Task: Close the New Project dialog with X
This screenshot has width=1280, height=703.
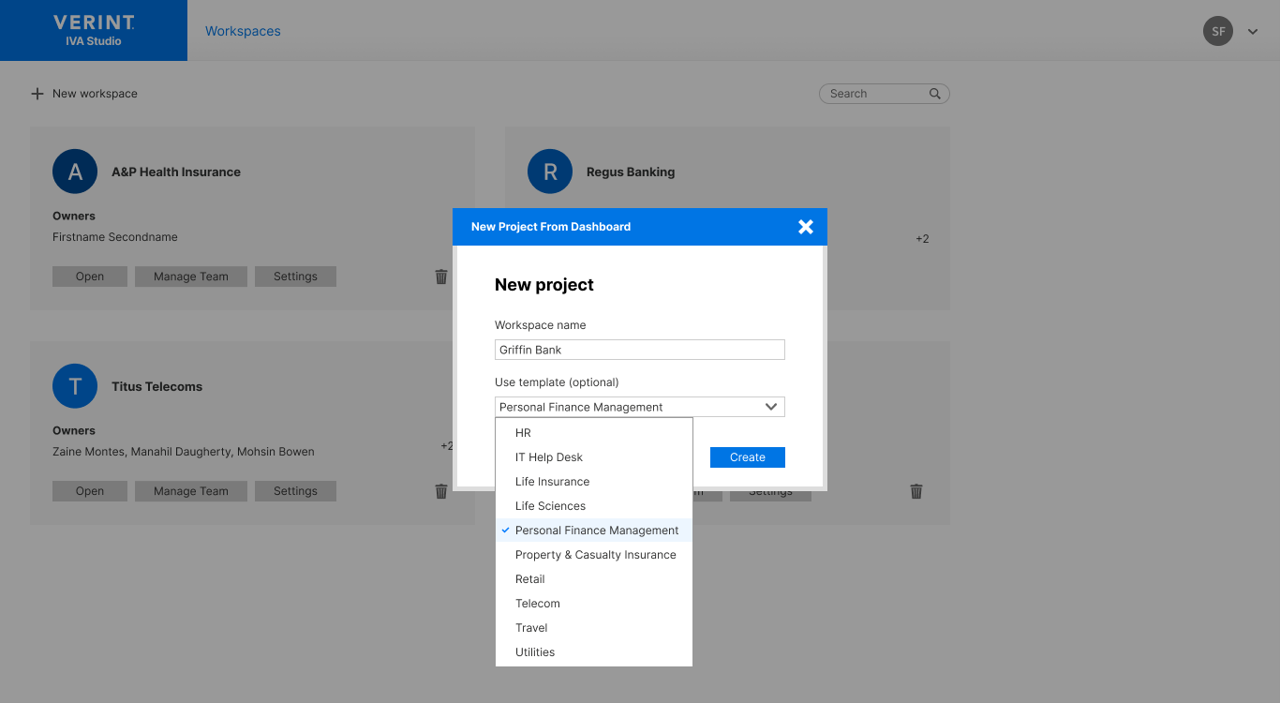Action: tap(805, 227)
